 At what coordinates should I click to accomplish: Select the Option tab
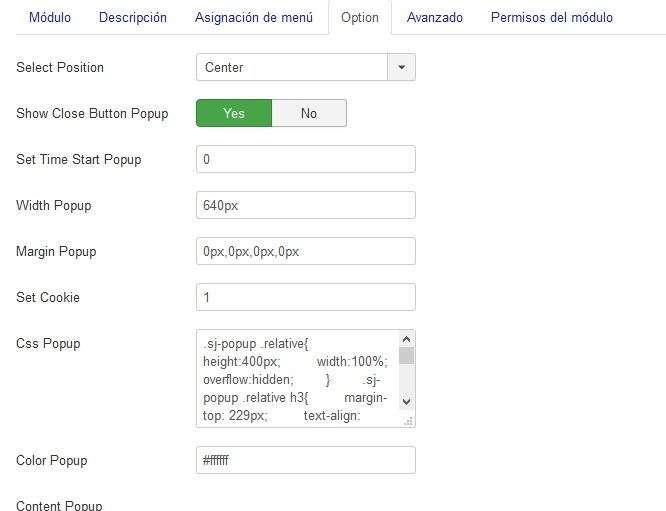point(360,17)
